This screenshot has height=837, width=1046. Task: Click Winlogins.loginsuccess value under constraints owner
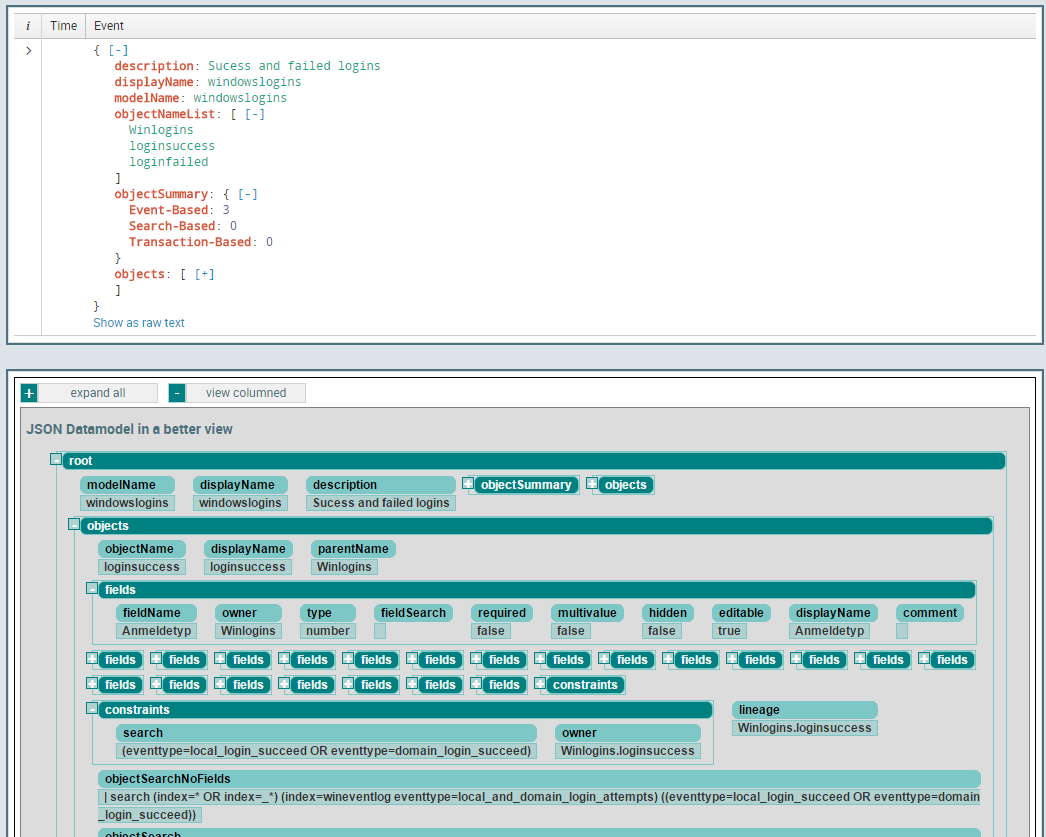coord(628,751)
